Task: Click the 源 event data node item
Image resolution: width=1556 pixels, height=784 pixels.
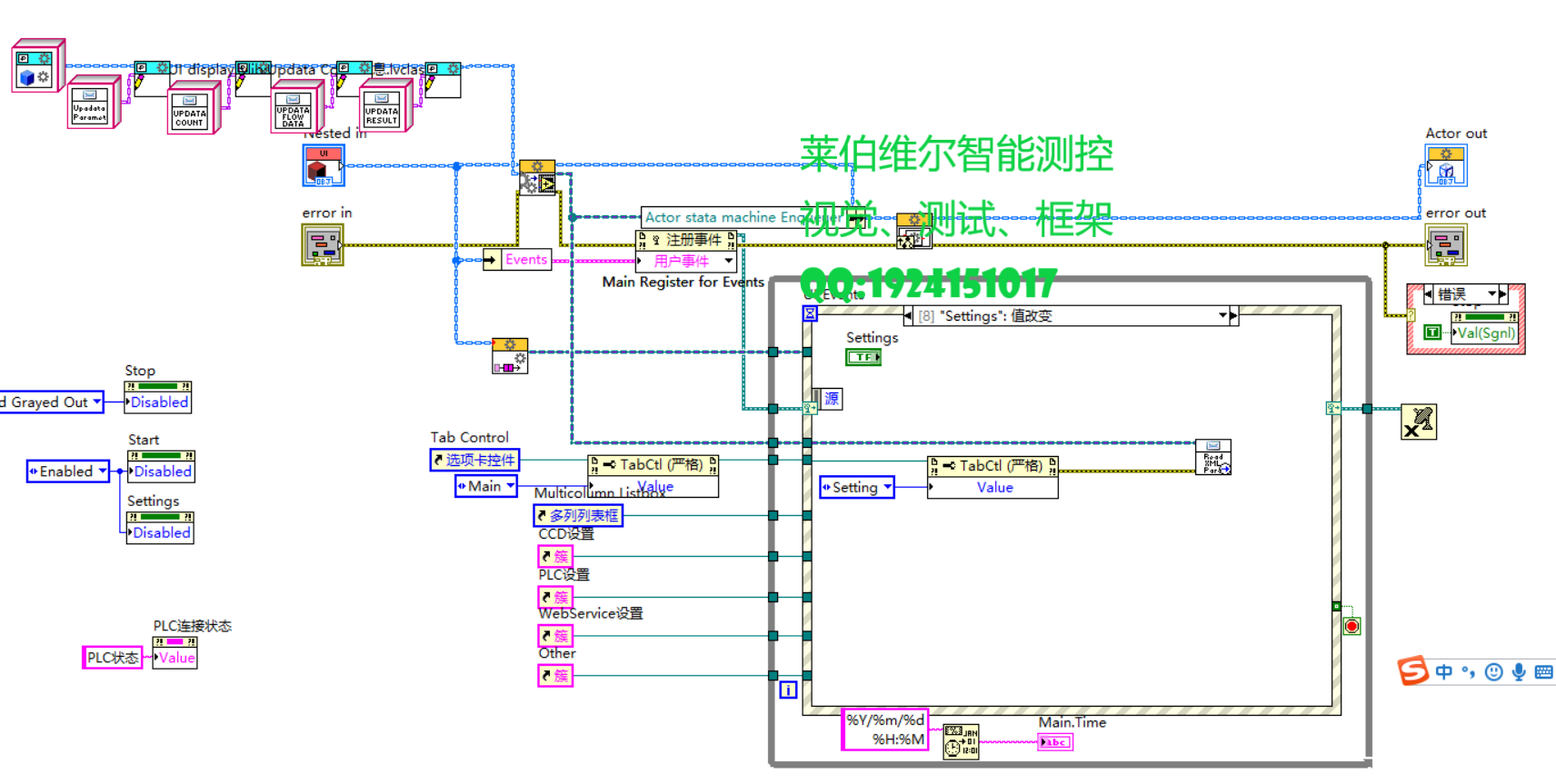Action: (x=832, y=399)
